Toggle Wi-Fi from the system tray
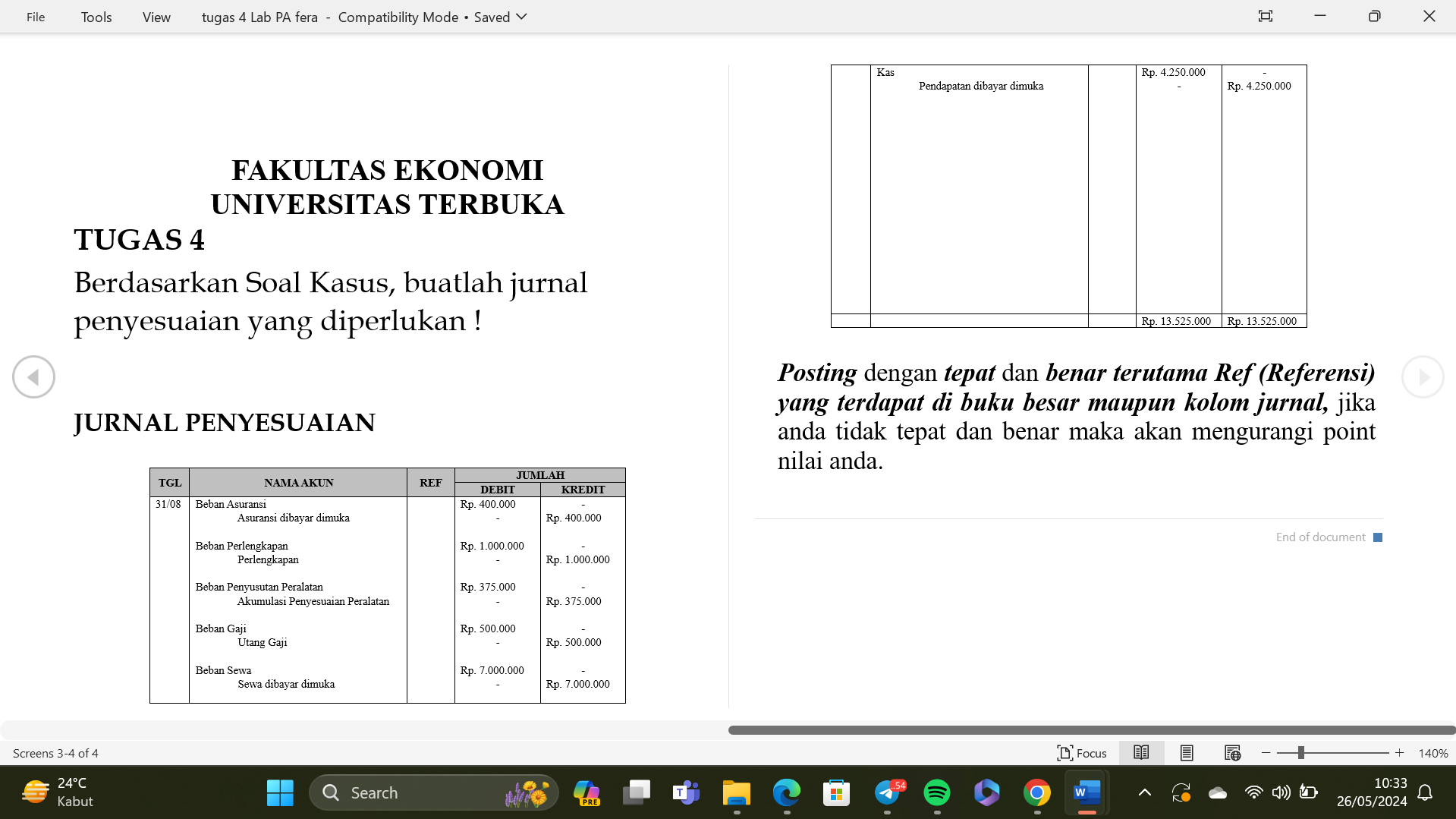The width and height of the screenshot is (1456, 819). [1253, 792]
